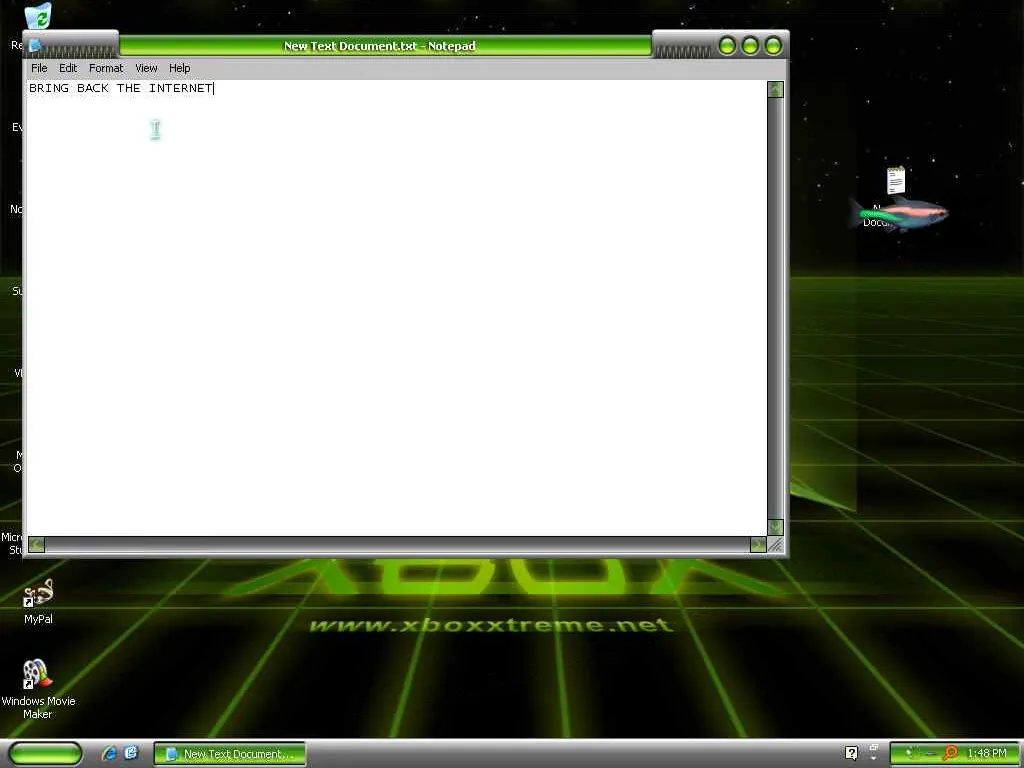This screenshot has height=768, width=1024.
Task: Minimize the Notepad window
Action: pos(728,46)
